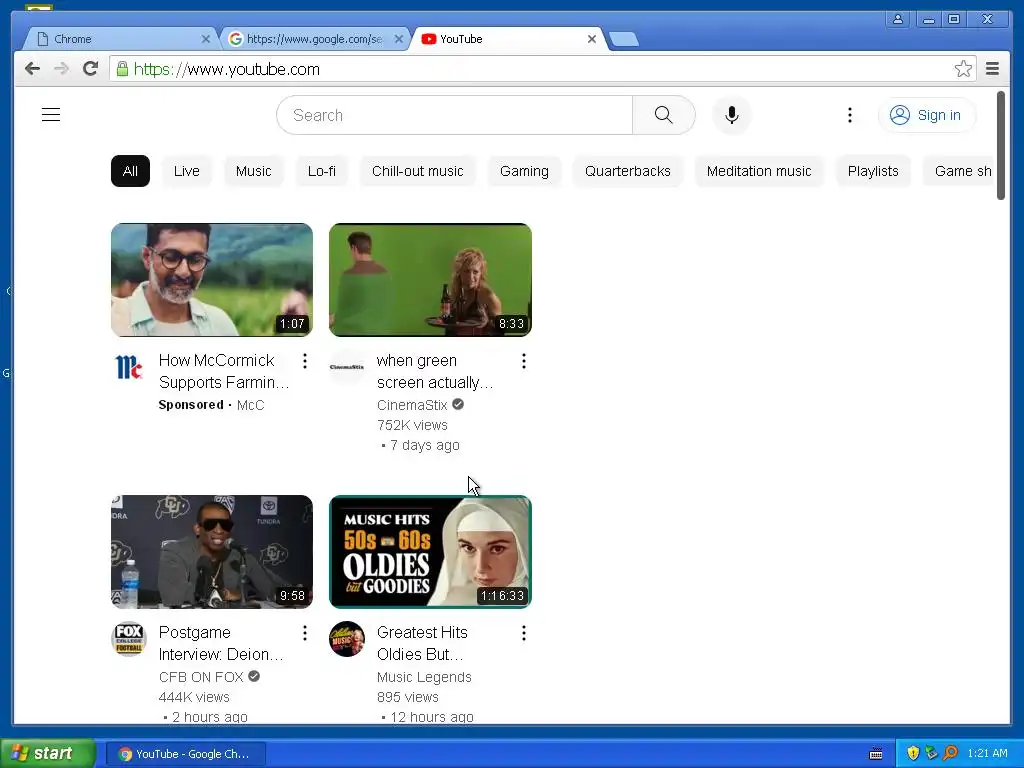1024x768 pixels.
Task: Open a new tab button
Action: pyautogui.click(x=624, y=40)
